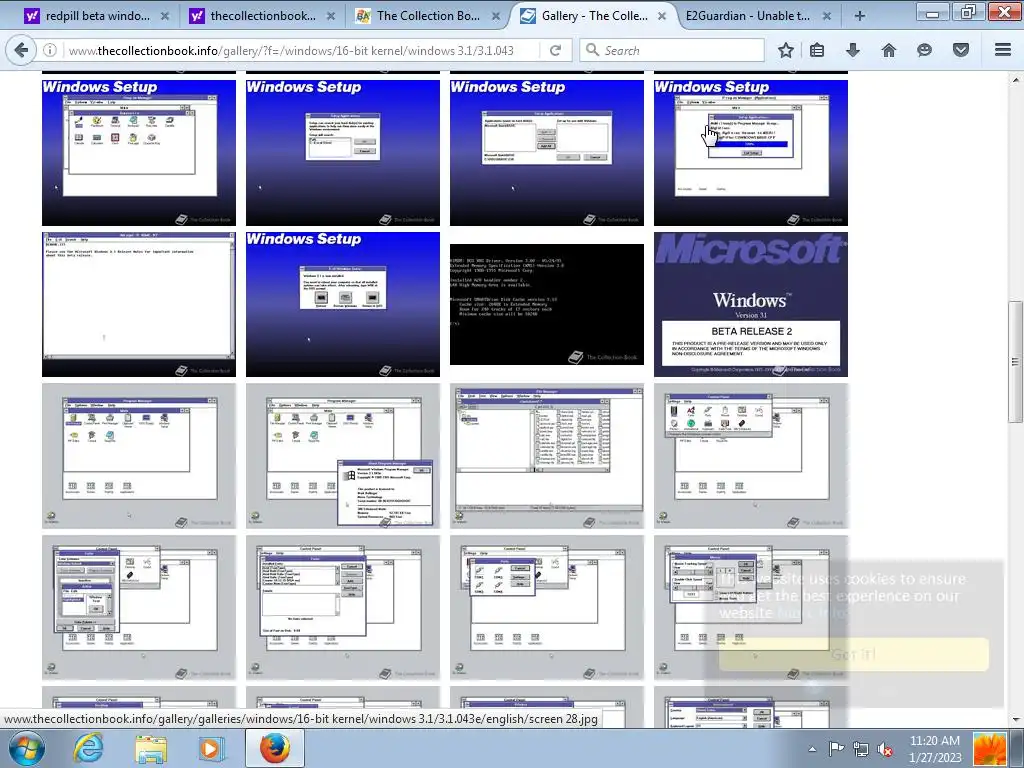Image resolution: width=1024 pixels, height=768 pixels.
Task: Open the Windows Start orb
Action: (x=27, y=748)
